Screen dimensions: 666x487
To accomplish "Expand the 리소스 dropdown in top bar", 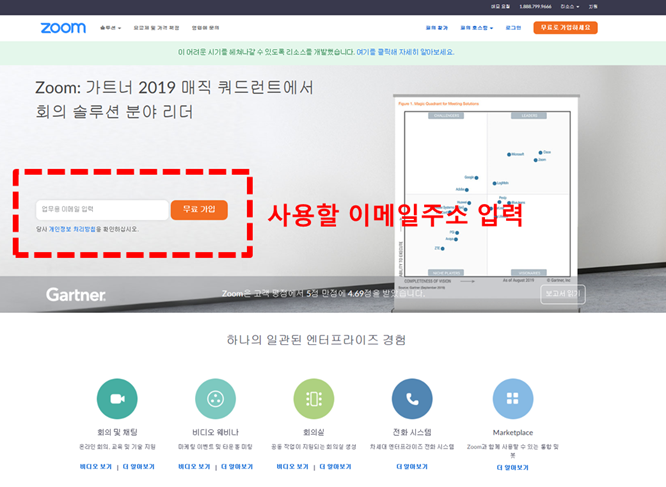I will coord(570,6).
